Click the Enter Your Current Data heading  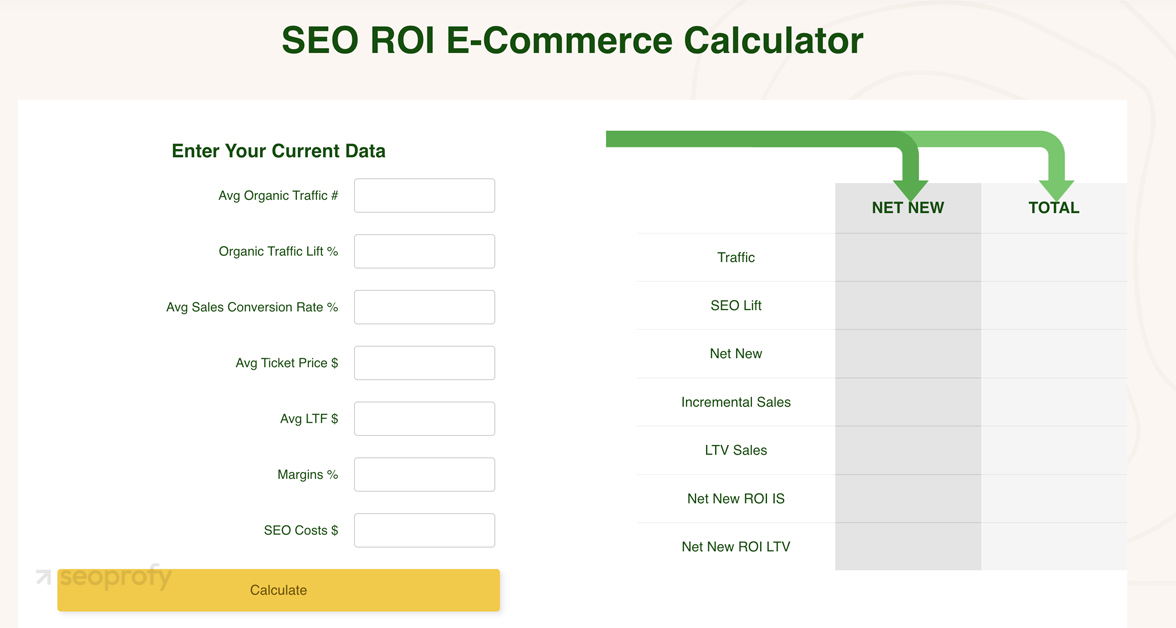[278, 151]
